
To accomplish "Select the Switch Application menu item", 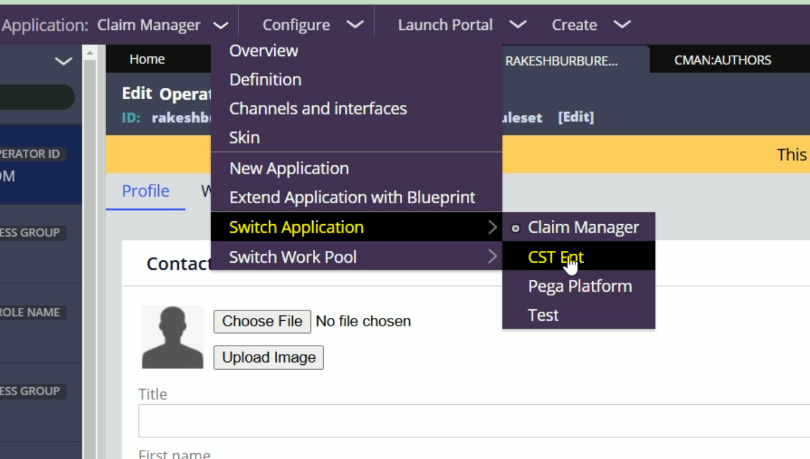I will click(x=356, y=227).
